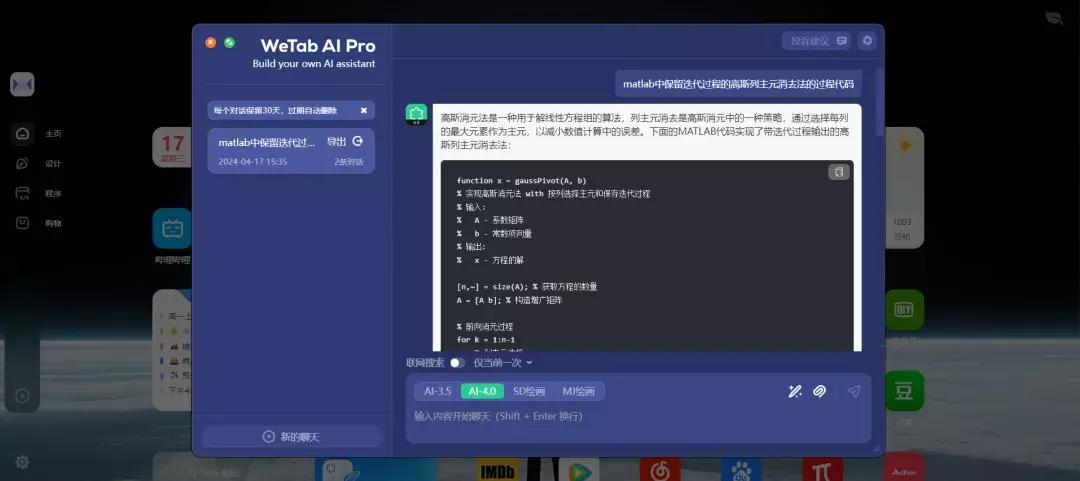
Task: Open the iQIYI shortcut icon
Action: (x=904, y=309)
